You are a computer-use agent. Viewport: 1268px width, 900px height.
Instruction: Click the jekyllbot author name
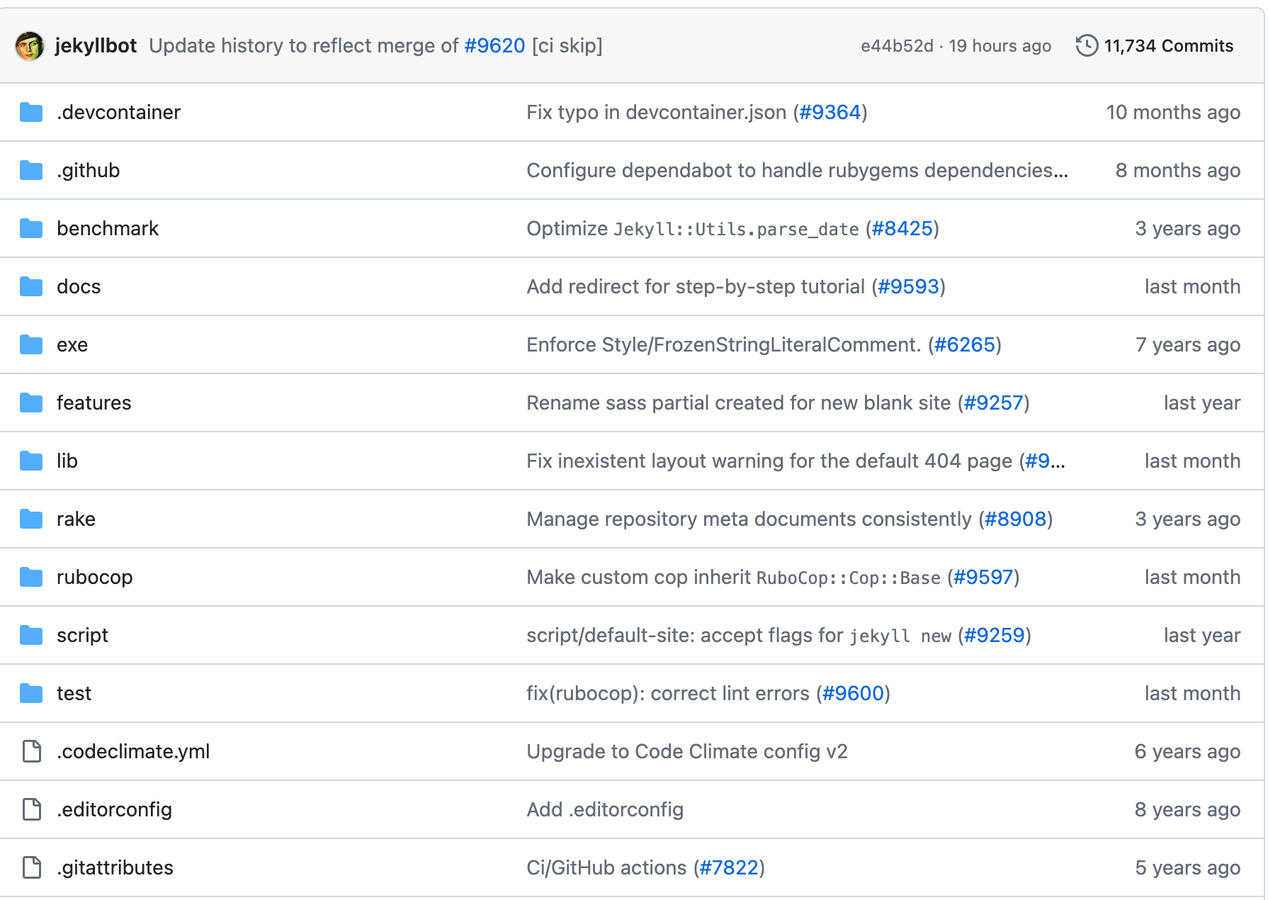pos(97,44)
